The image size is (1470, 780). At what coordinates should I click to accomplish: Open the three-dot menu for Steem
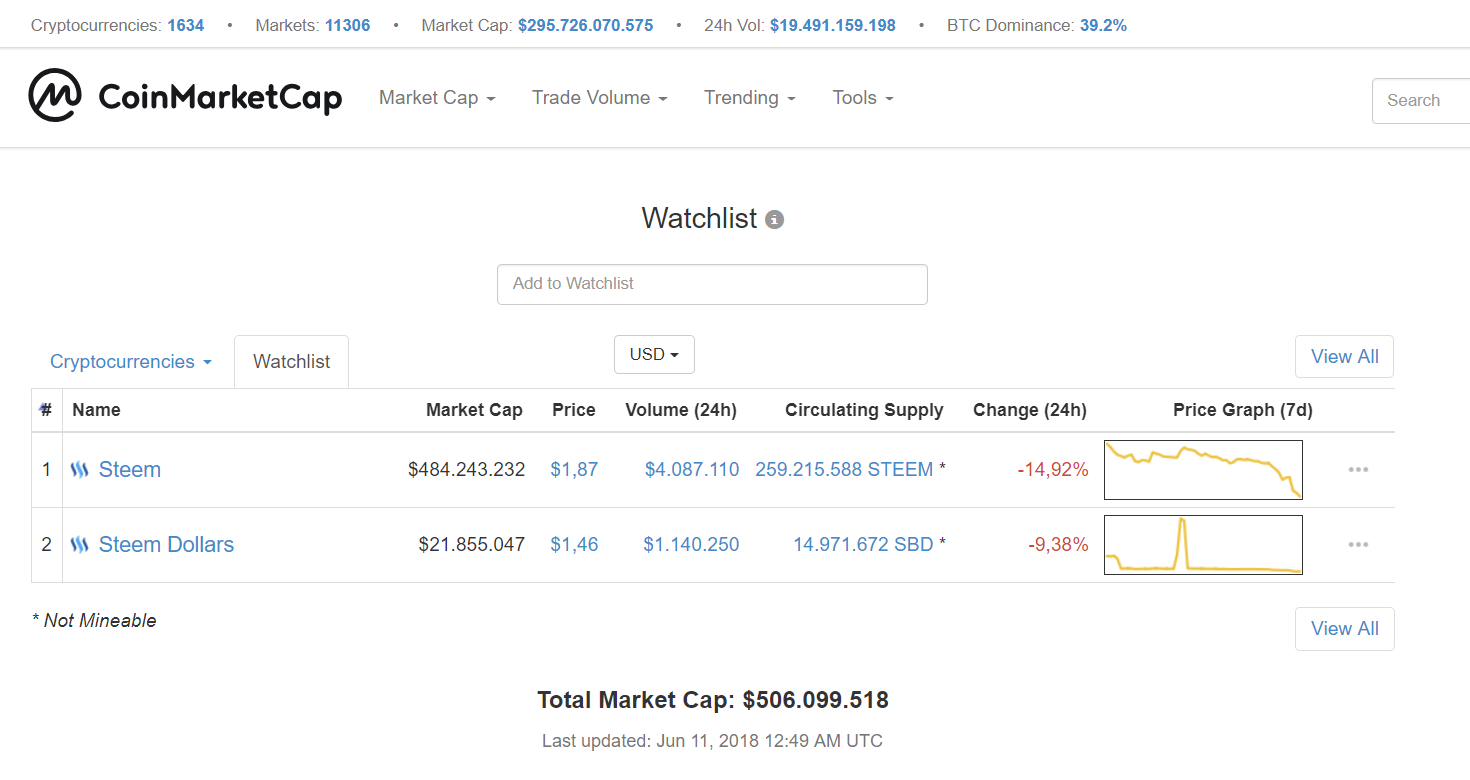pyautogui.click(x=1357, y=470)
